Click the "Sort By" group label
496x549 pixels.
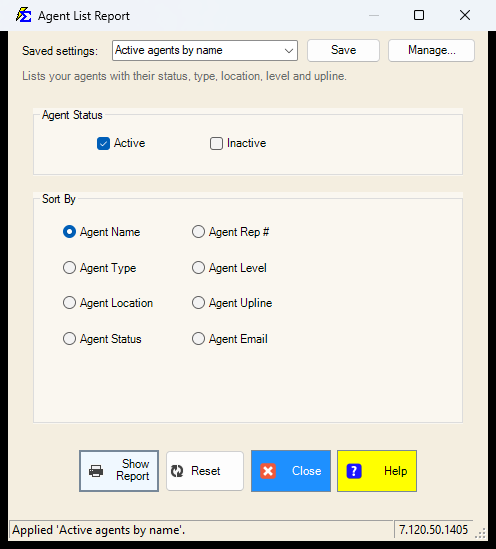tap(59, 199)
